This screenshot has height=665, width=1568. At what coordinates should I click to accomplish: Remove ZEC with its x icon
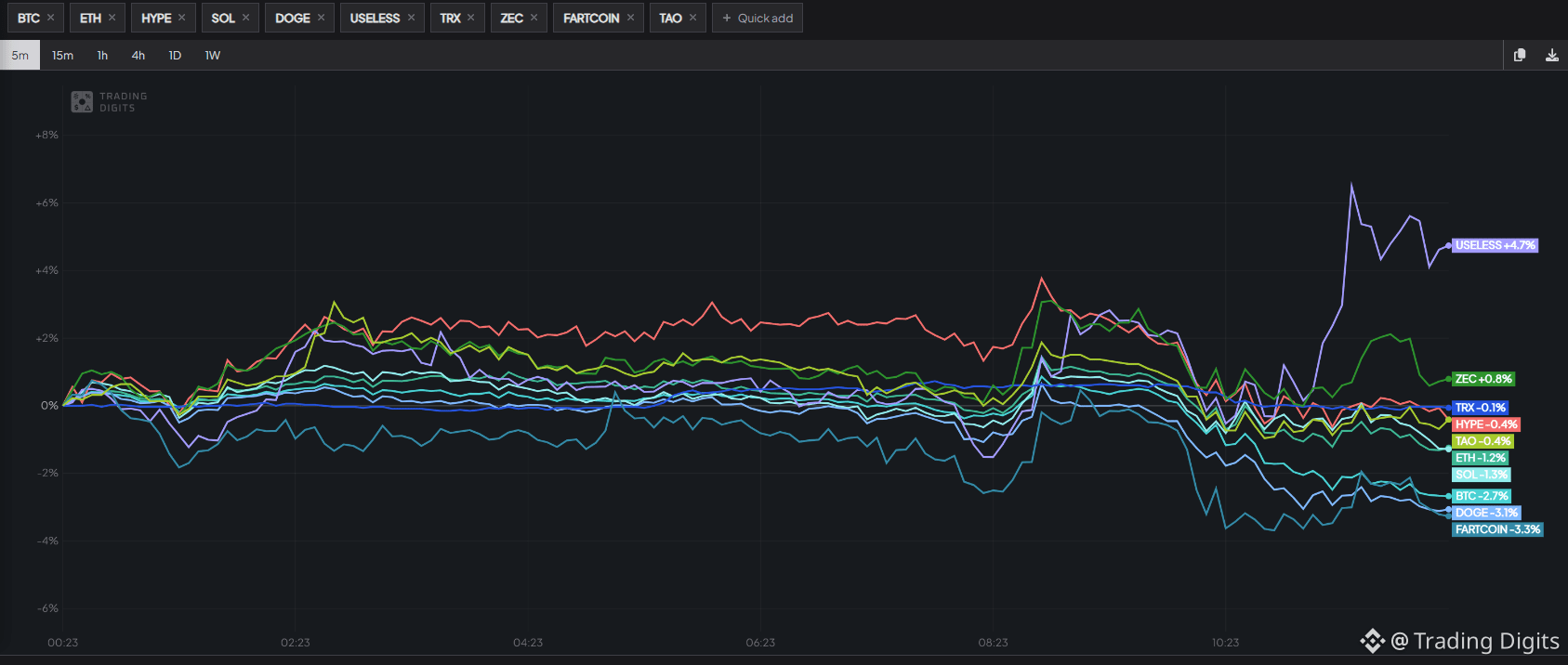[x=534, y=18]
